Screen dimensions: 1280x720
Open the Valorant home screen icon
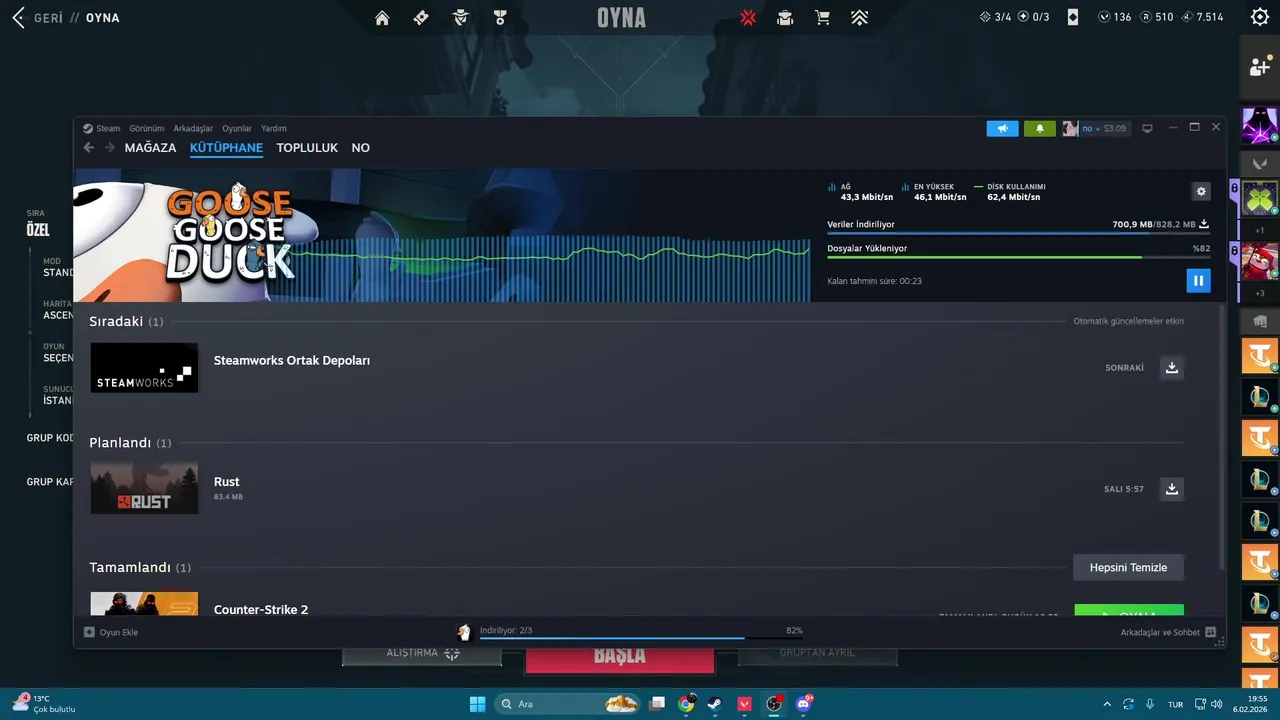coord(382,17)
